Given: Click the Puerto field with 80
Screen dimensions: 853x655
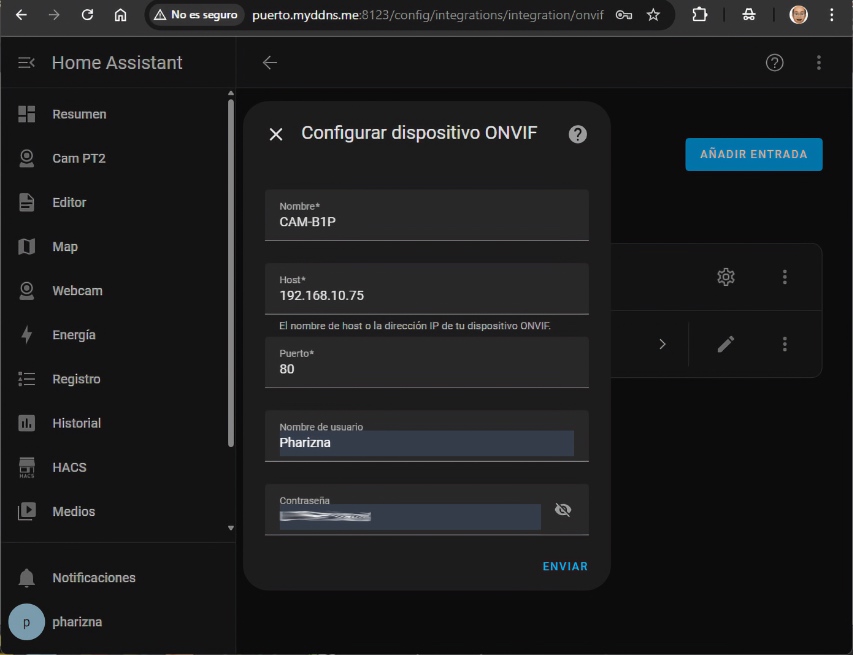Looking at the screenshot, I should (426, 362).
